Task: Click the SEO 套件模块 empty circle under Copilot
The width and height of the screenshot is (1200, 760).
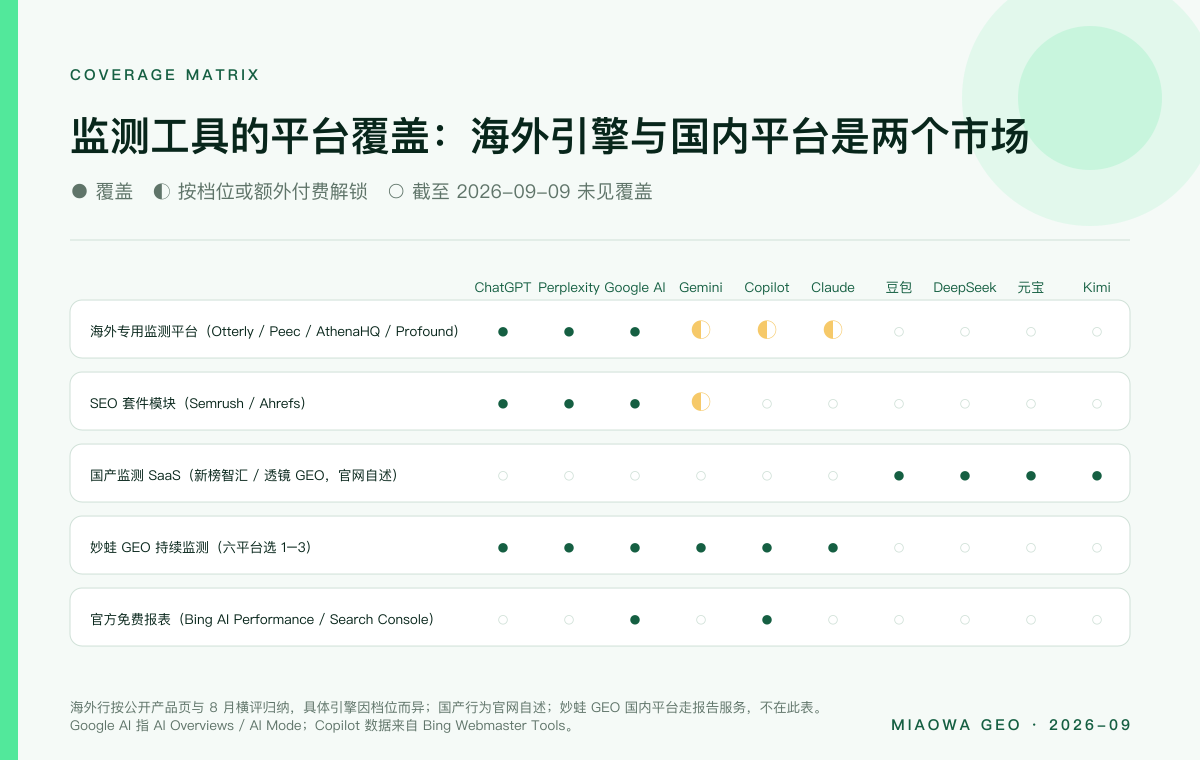Action: tap(767, 403)
